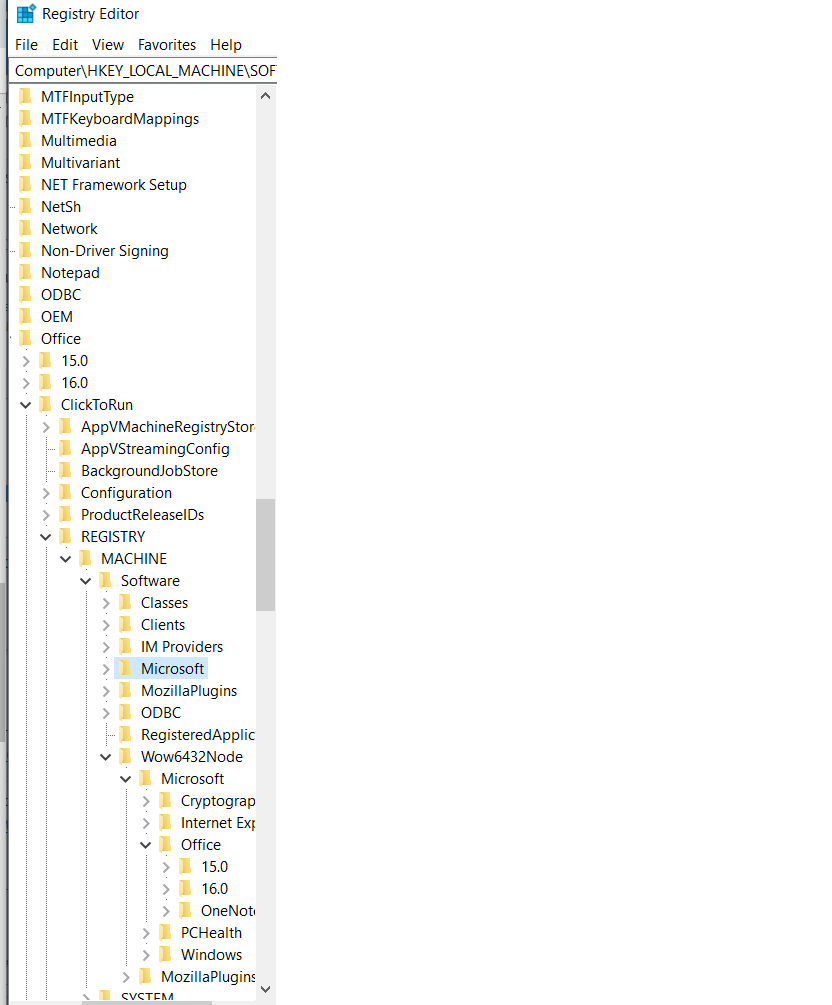832x1005 pixels.
Task: Expand the 15.0 key under top-level Office
Action: 26,361
